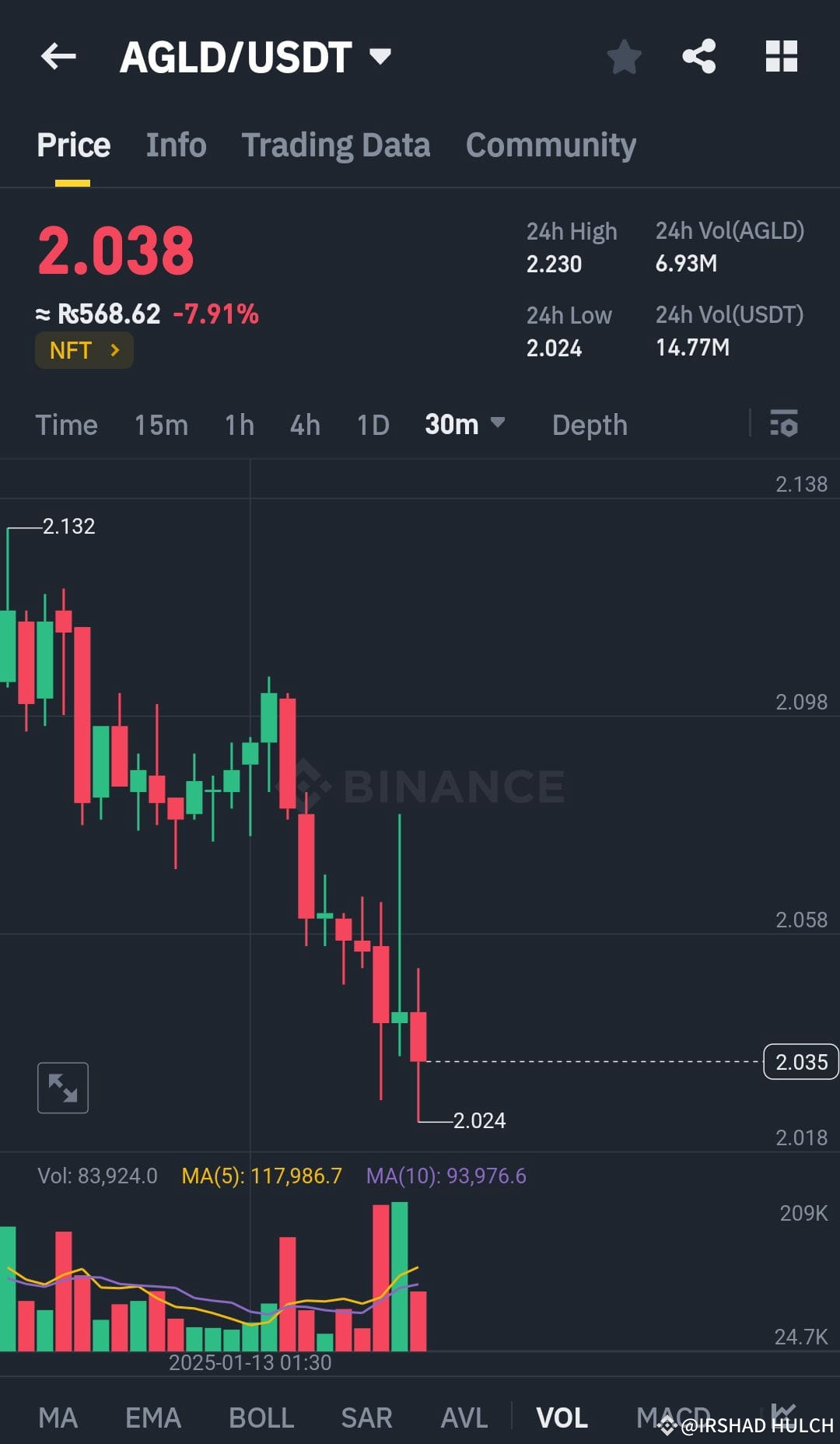Select the 1D timeframe
The width and height of the screenshot is (840, 1444).
point(372,425)
